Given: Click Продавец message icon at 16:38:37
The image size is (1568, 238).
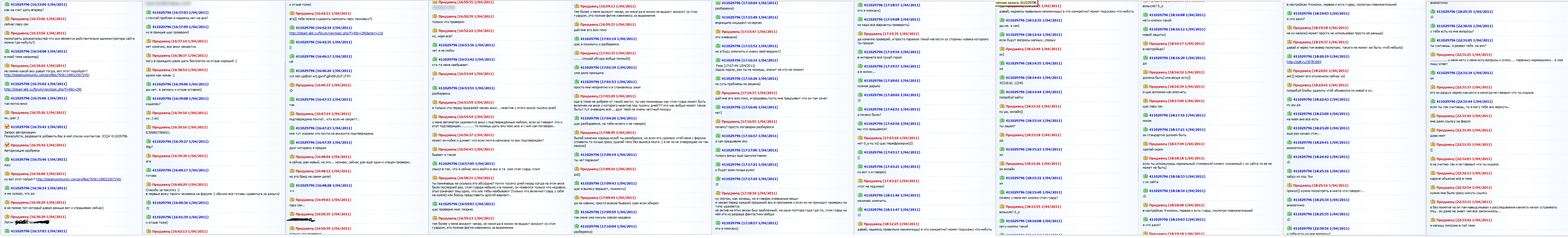Looking at the screenshot, I should (148, 55).
